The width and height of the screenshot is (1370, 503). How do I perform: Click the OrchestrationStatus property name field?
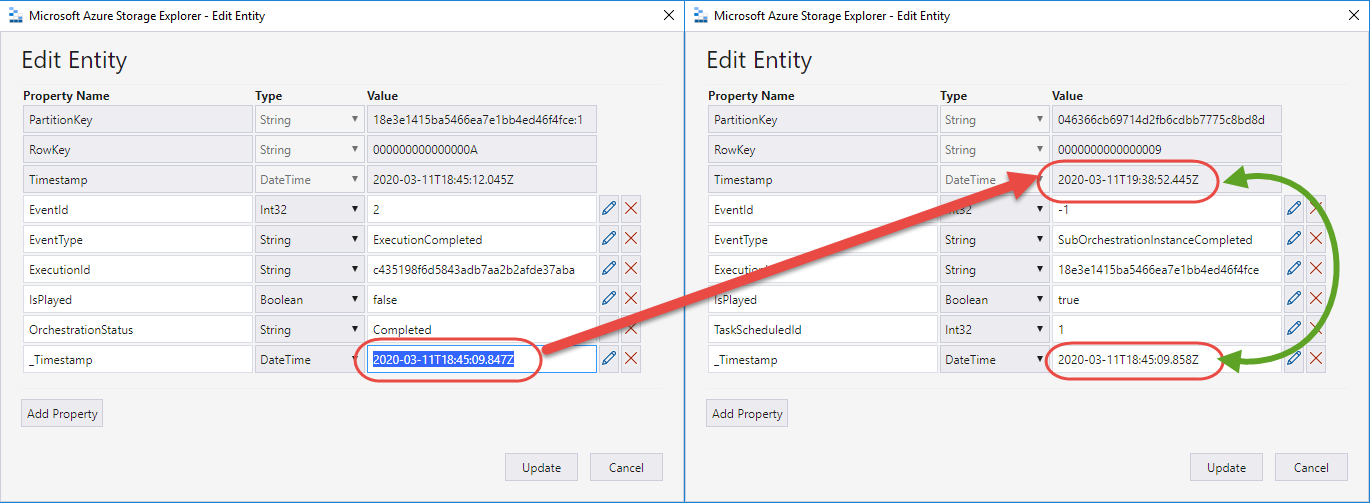138,329
